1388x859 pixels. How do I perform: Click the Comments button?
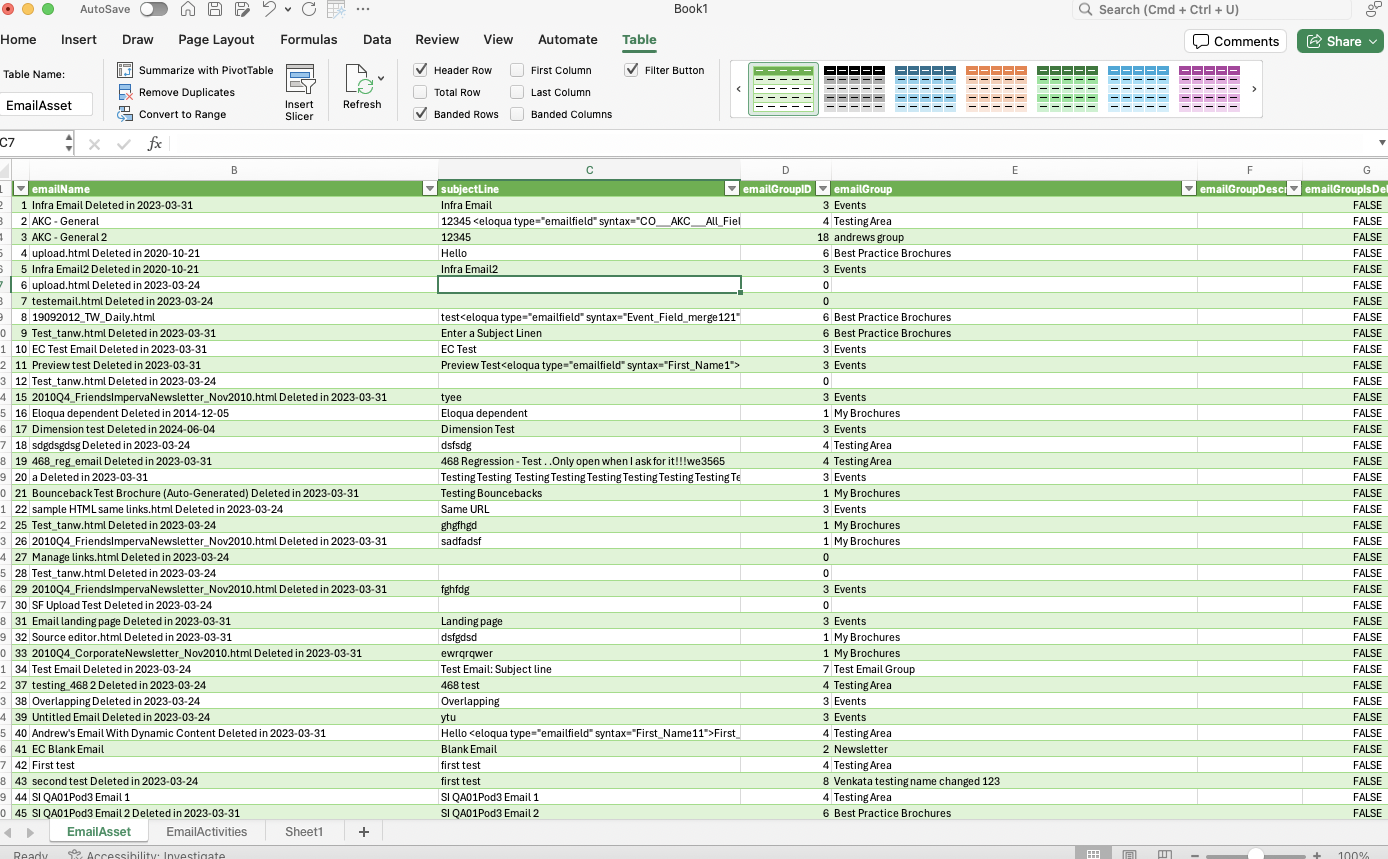(x=1236, y=41)
